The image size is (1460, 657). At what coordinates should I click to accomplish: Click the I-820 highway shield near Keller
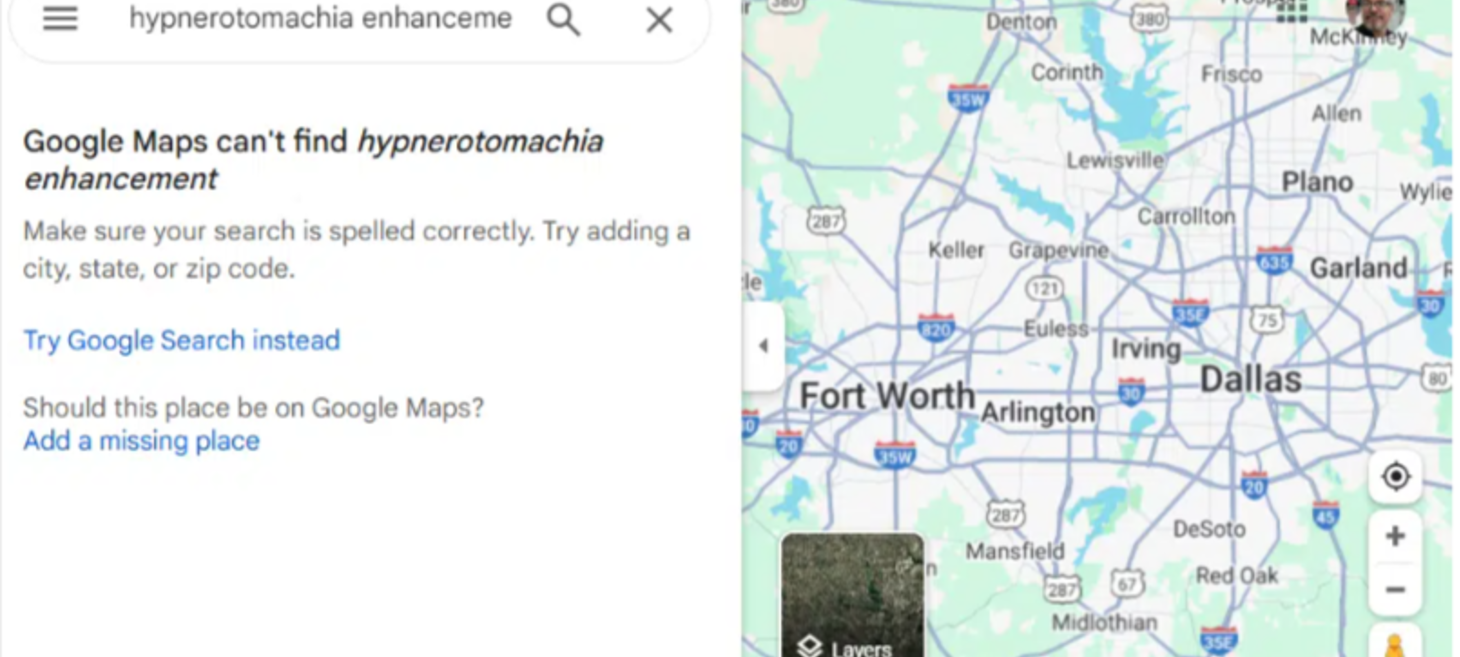coord(936,327)
